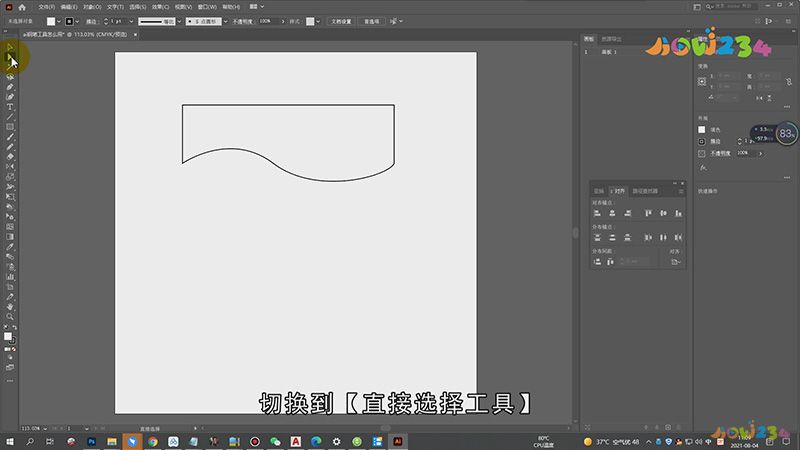Image resolution: width=800 pixels, height=450 pixels.
Task: Open Align panel flyout menu
Action: [681, 191]
